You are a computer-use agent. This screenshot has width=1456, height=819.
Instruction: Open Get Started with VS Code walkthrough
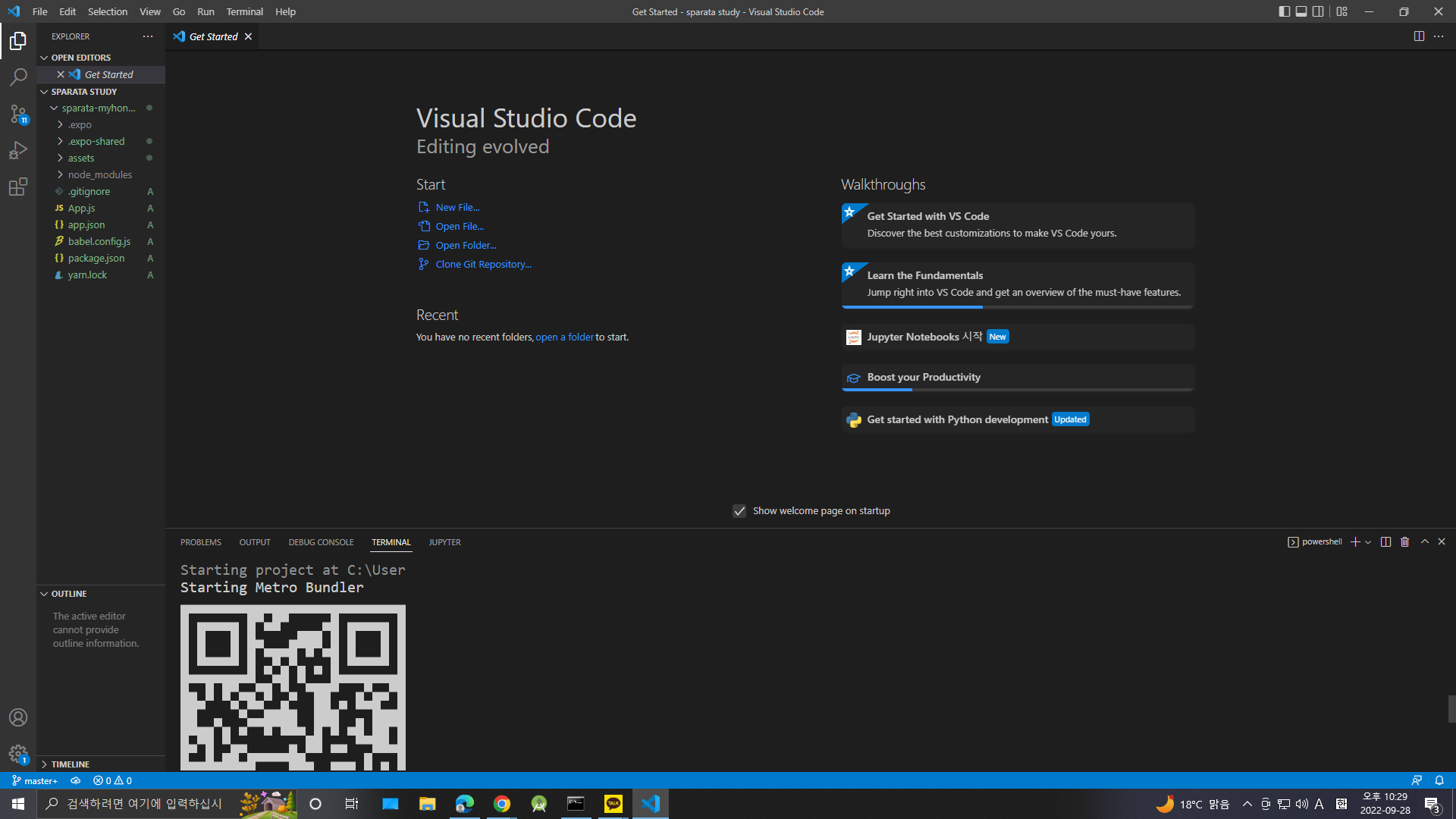(1018, 225)
